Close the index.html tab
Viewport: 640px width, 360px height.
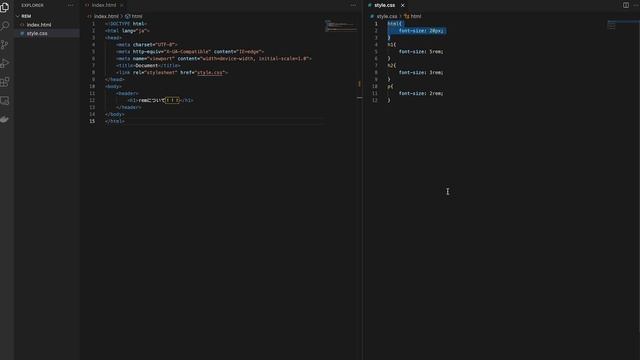click(x=122, y=5)
